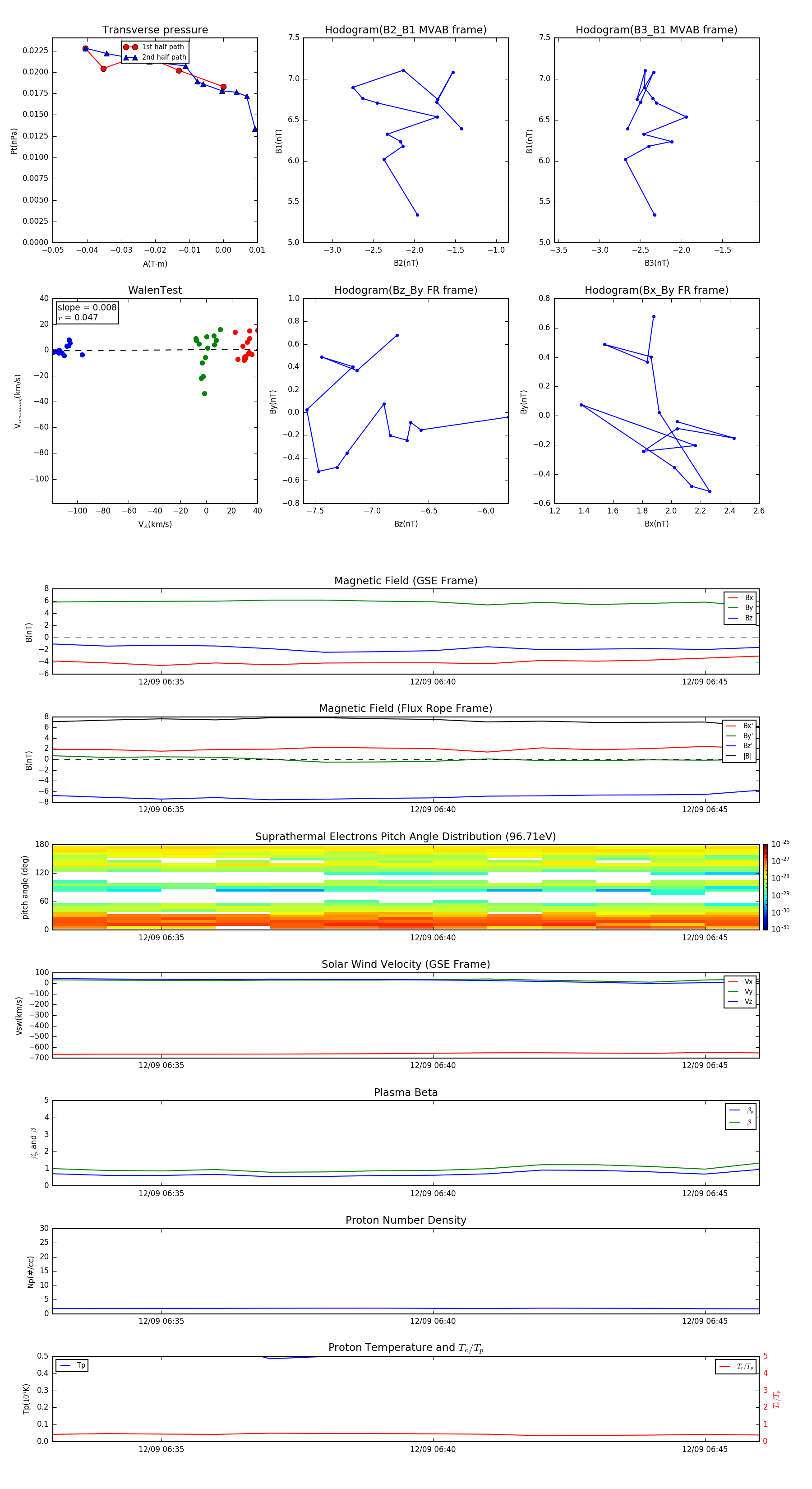The width and height of the screenshot is (812, 1489).
Task: Click the Solar Wind Velocity (GSE Frame) title
Action: click(406, 965)
